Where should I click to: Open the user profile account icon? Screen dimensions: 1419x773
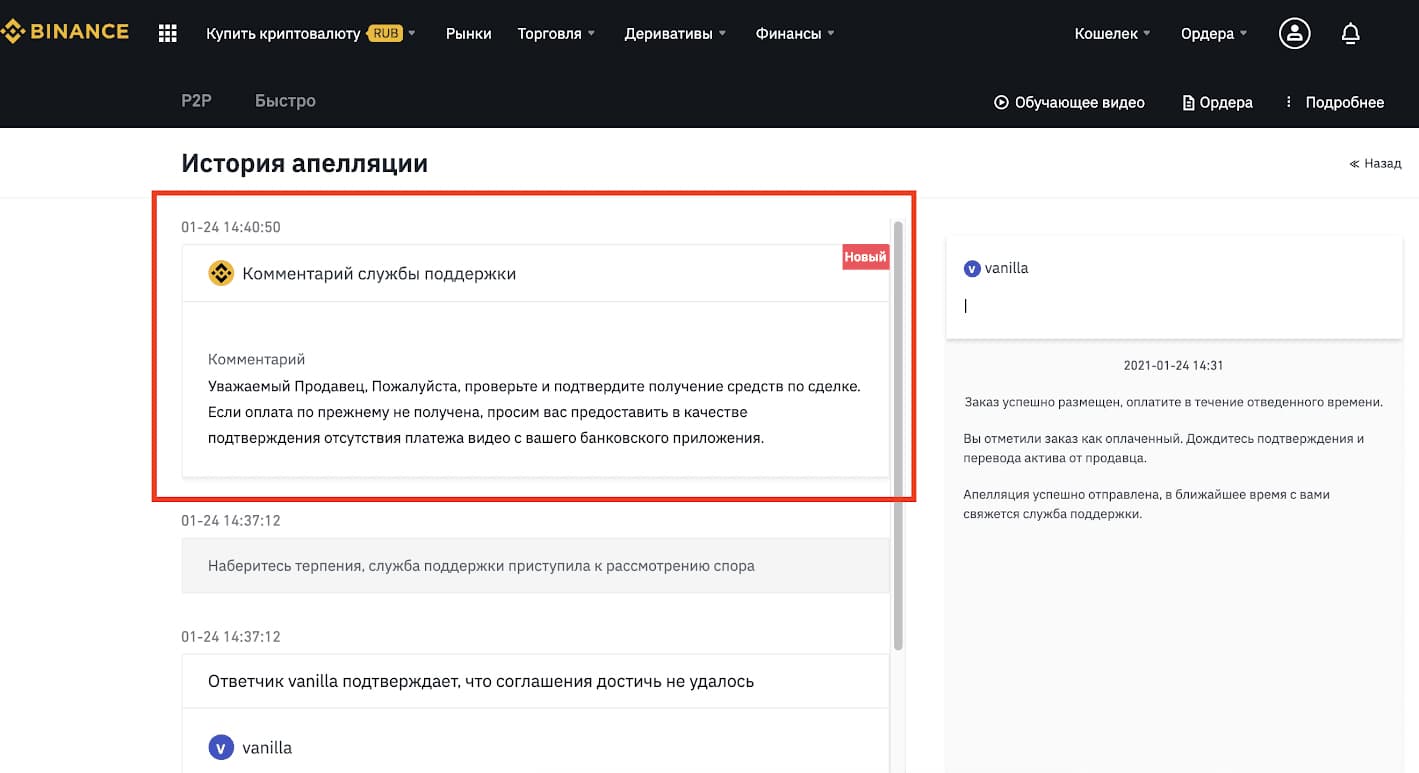point(1295,33)
